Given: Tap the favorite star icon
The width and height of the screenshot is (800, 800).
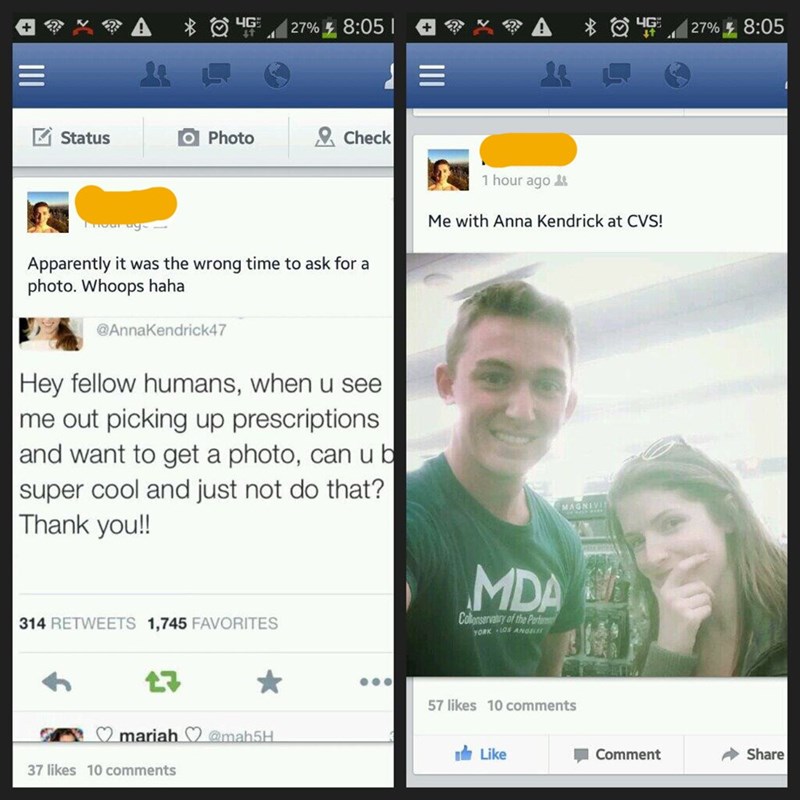Looking at the screenshot, I should click(269, 682).
